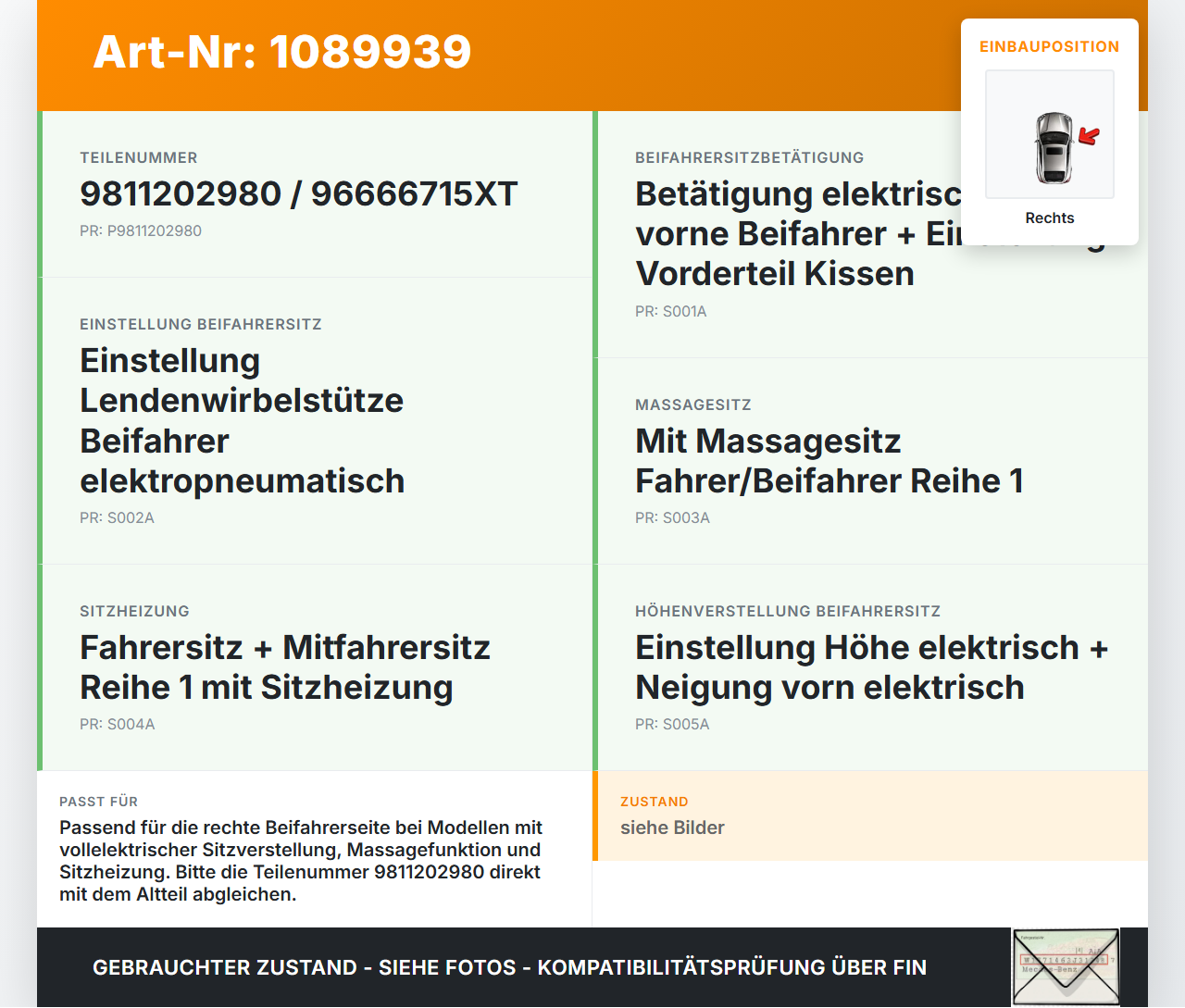Click the PASST FÜR label
1185x1008 pixels.
tap(99, 802)
